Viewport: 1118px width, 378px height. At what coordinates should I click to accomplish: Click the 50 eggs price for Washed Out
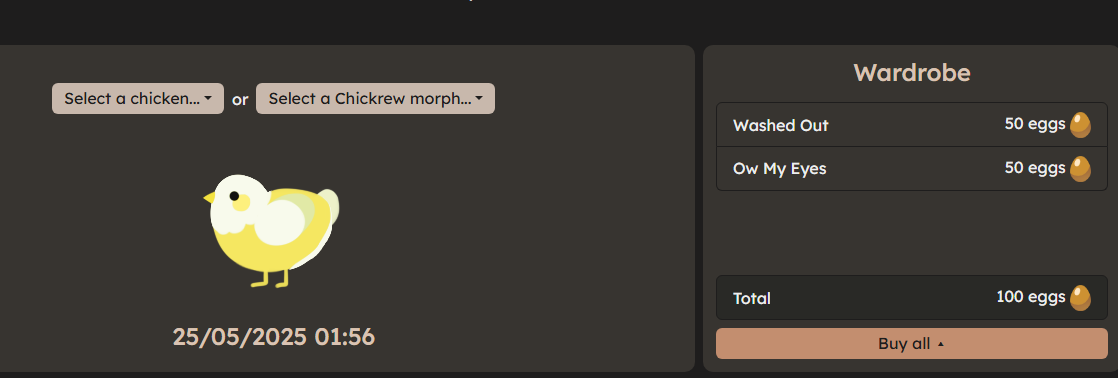tap(1035, 124)
